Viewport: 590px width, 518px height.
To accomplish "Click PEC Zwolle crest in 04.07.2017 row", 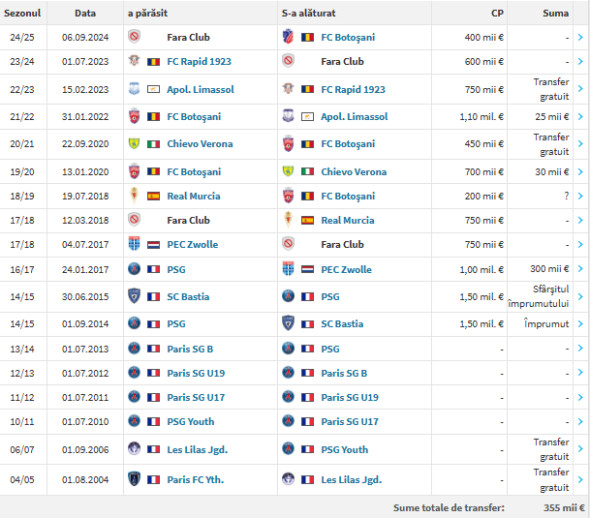I will [134, 244].
